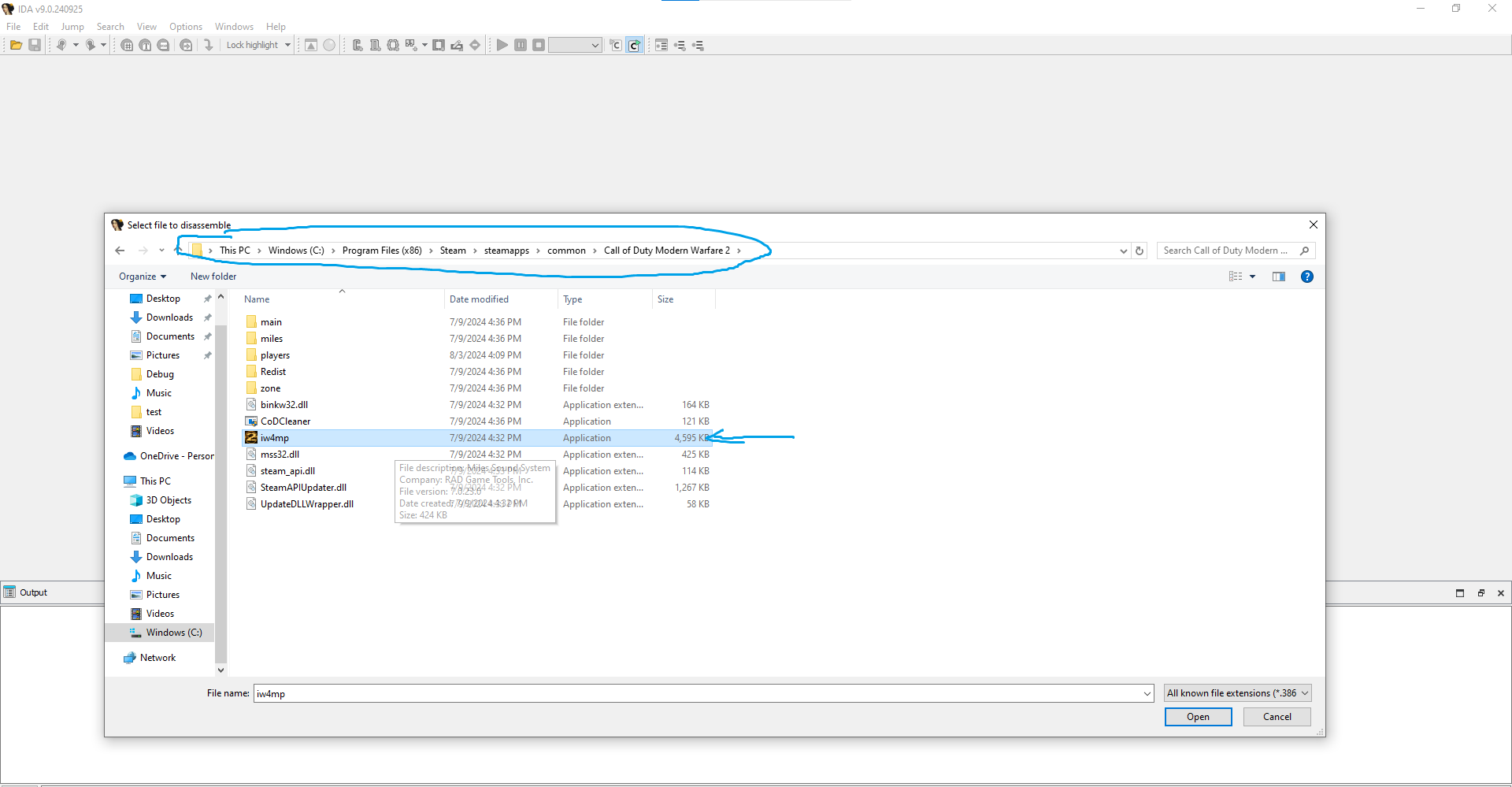Click the Open file icon in IDA toolbar
The image size is (1512, 787).
click(16, 45)
